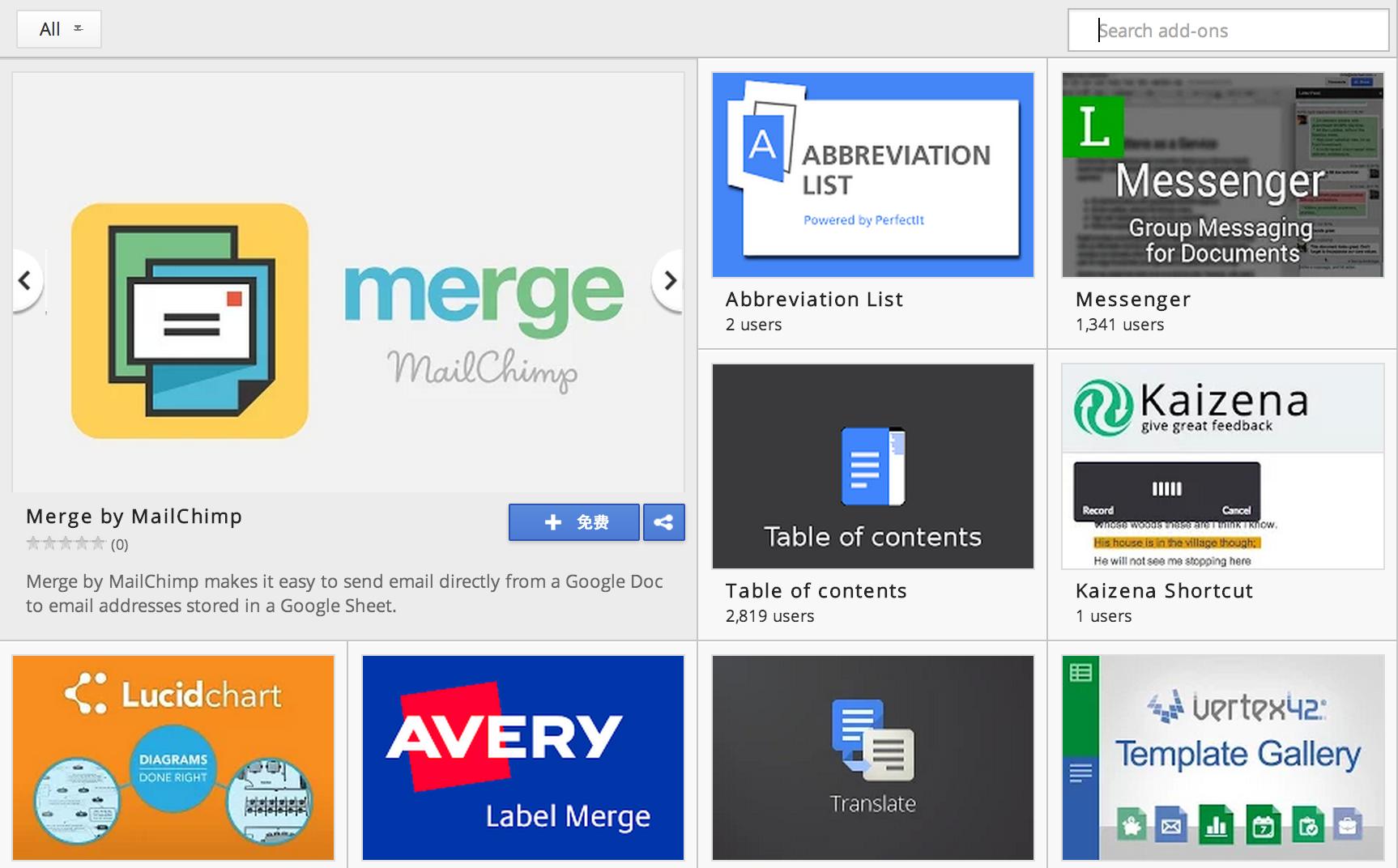The image size is (1398, 868).
Task: Open the All category dropdown
Action: (59, 29)
